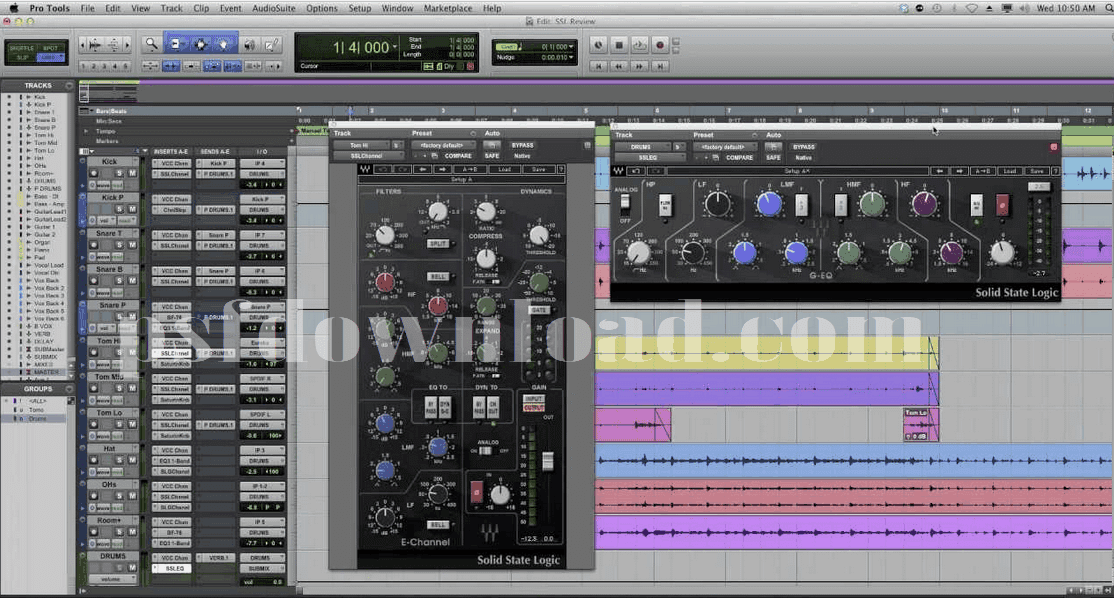Click Return to Zero transport button
This screenshot has width=1114, height=598.
coord(598,66)
